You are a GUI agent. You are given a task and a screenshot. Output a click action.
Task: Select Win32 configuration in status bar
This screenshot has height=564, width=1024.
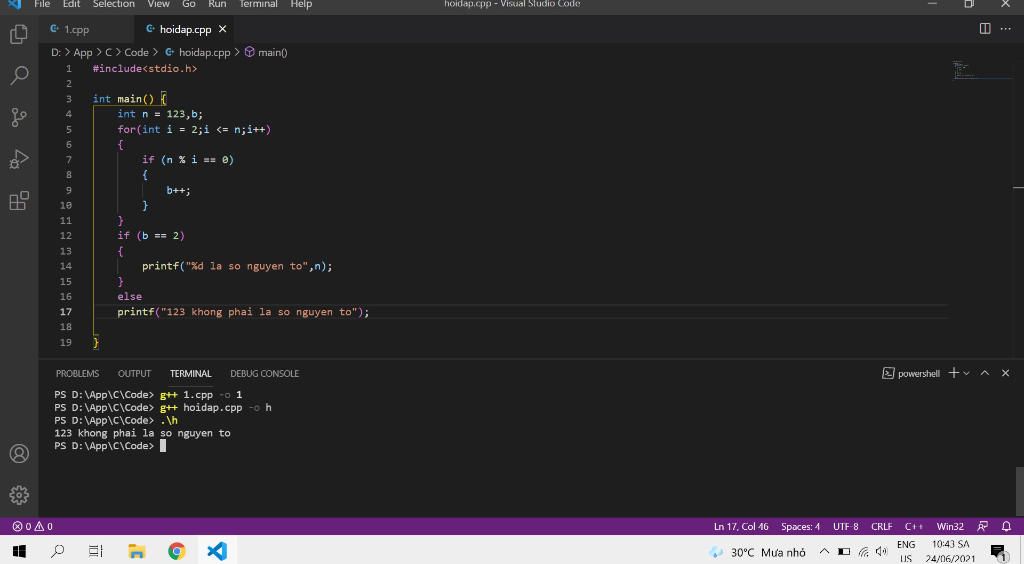(x=950, y=526)
